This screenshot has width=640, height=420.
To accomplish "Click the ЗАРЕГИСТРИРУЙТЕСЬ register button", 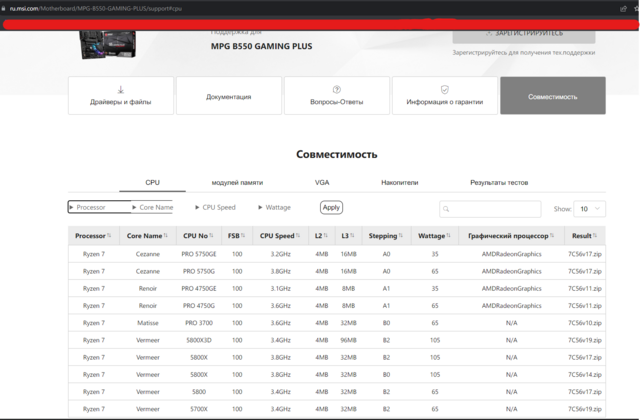I will 528,33.
